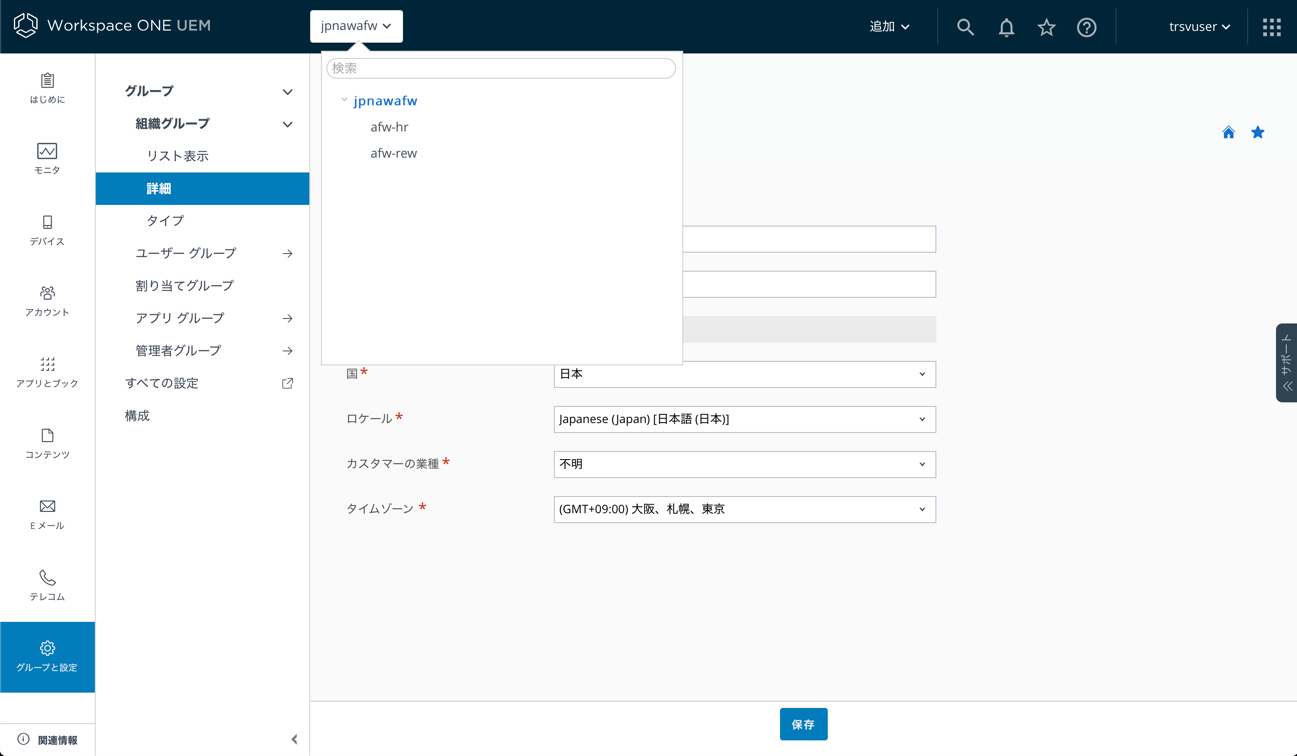
Task: Open the 追加 dropdown menu
Action: (x=889, y=27)
